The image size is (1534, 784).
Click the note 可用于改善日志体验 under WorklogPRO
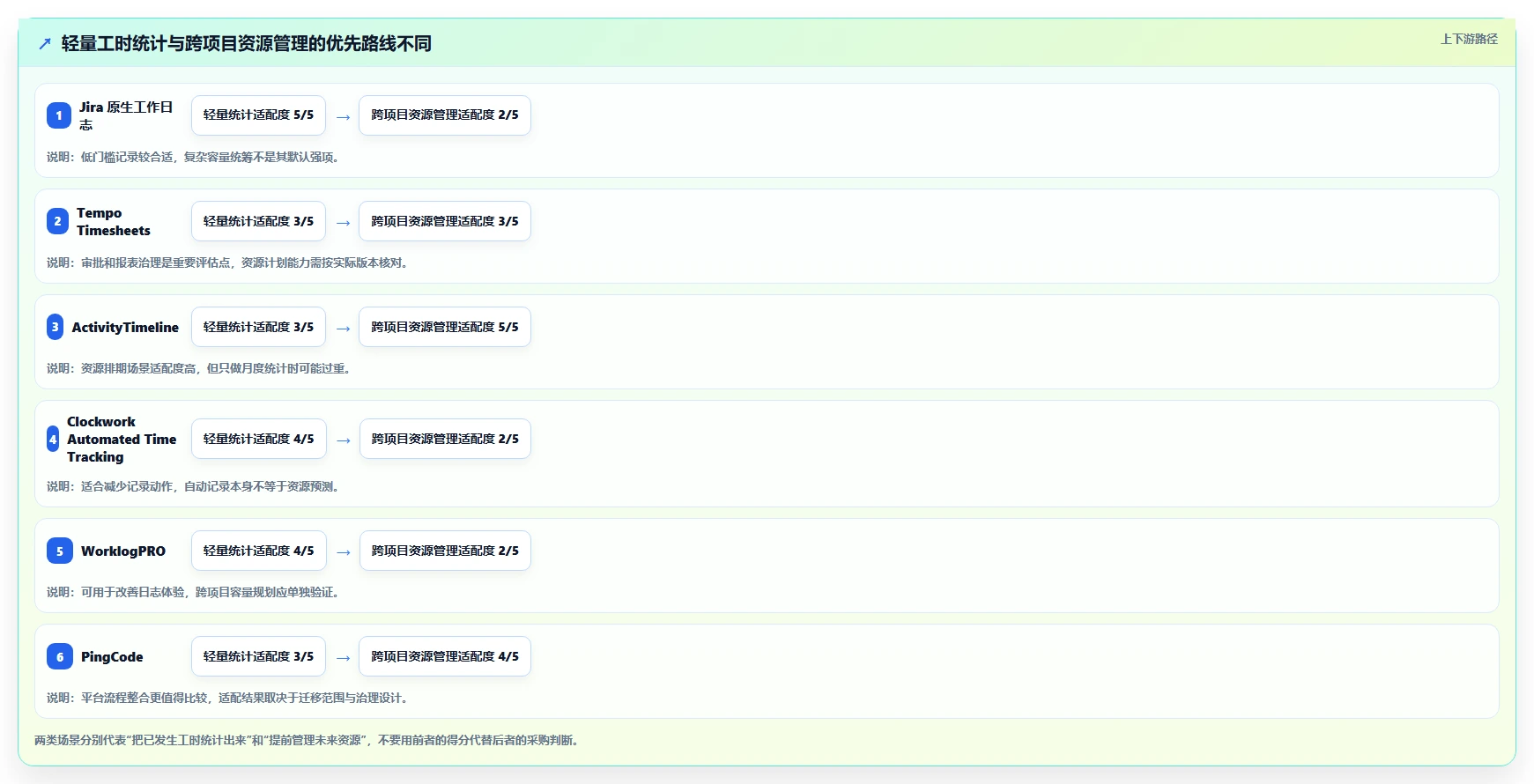coord(193,592)
